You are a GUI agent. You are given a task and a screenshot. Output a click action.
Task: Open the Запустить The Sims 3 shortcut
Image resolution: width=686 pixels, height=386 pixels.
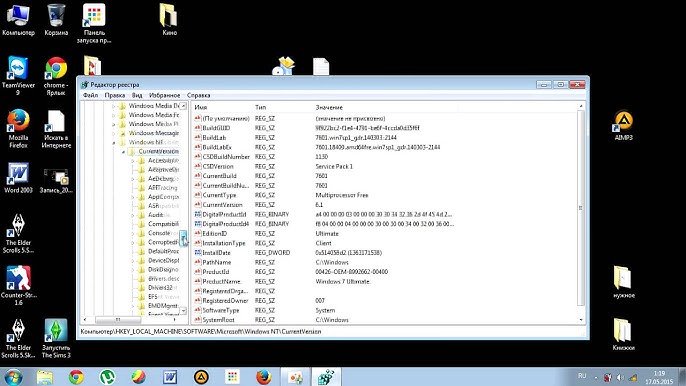pyautogui.click(x=56, y=338)
